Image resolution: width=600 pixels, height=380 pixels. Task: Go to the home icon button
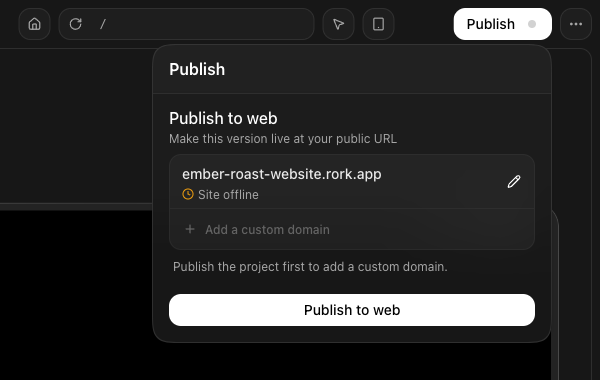click(34, 24)
